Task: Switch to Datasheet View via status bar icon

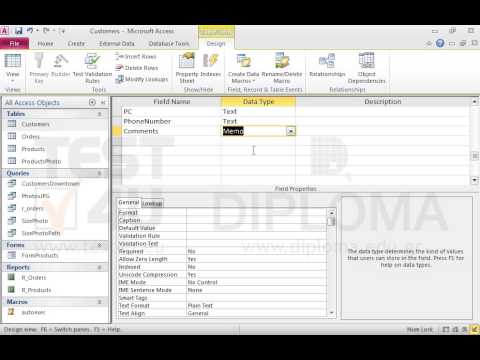Action: click(x=446, y=329)
